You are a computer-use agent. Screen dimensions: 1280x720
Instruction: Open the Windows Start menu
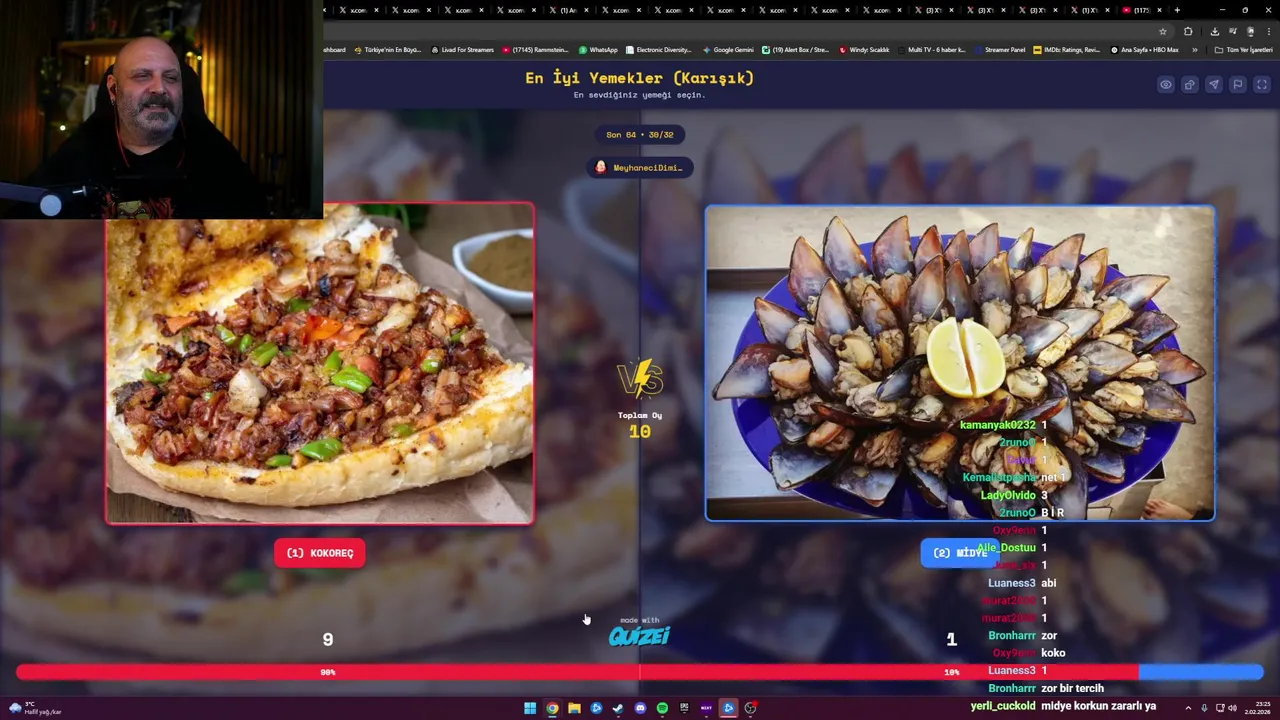[x=530, y=708]
